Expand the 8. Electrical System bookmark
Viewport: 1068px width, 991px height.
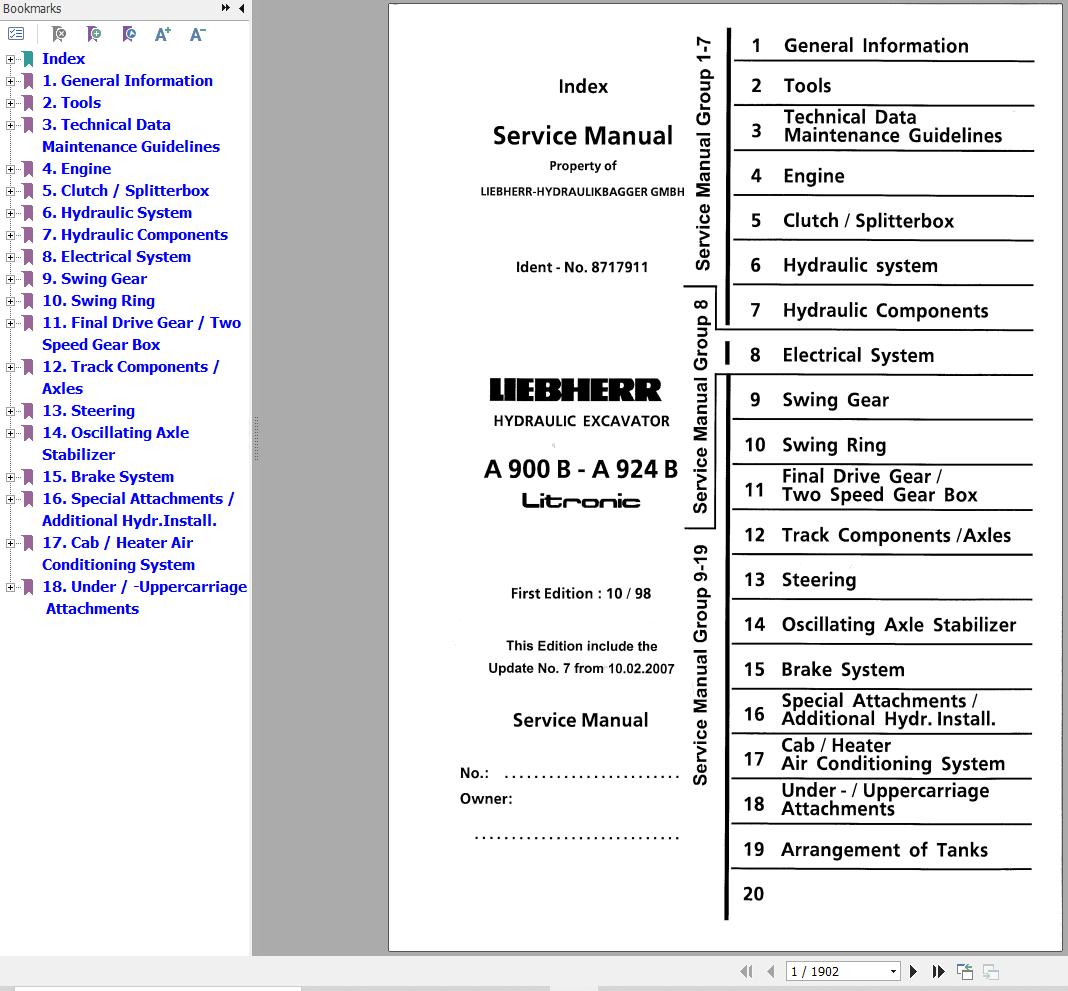pyautogui.click(x=10, y=257)
